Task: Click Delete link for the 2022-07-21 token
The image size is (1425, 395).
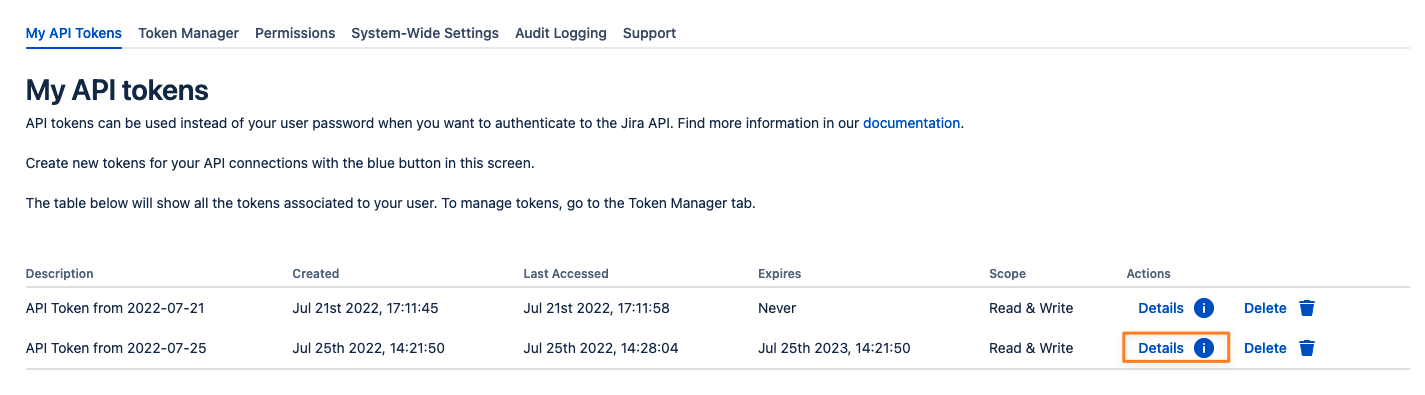Action: pos(1265,308)
